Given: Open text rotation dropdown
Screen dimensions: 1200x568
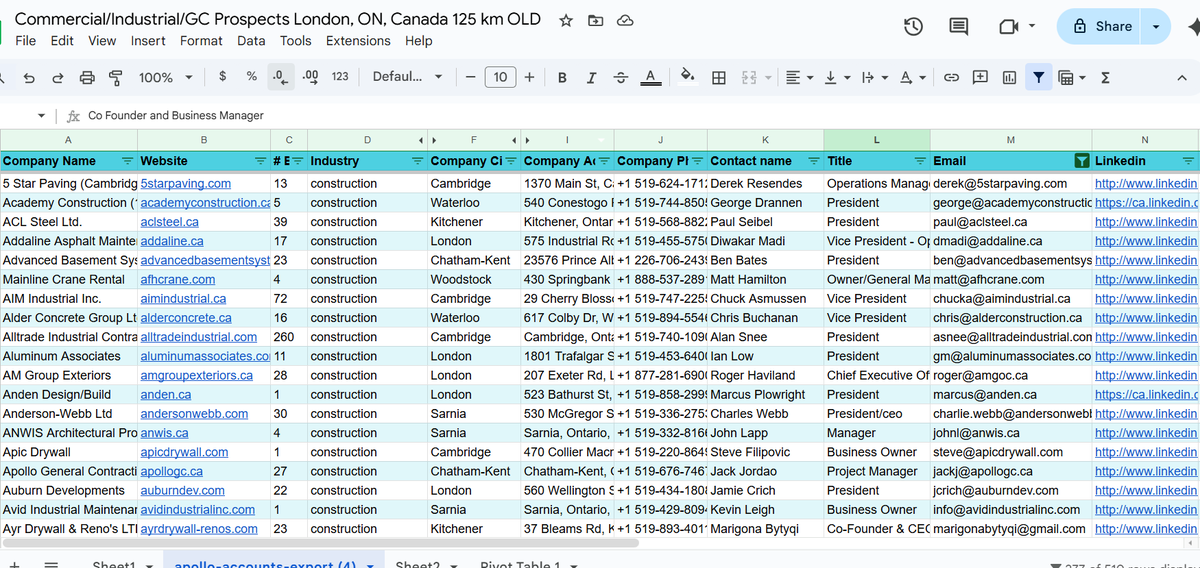Looking at the screenshot, I should click(x=911, y=77).
